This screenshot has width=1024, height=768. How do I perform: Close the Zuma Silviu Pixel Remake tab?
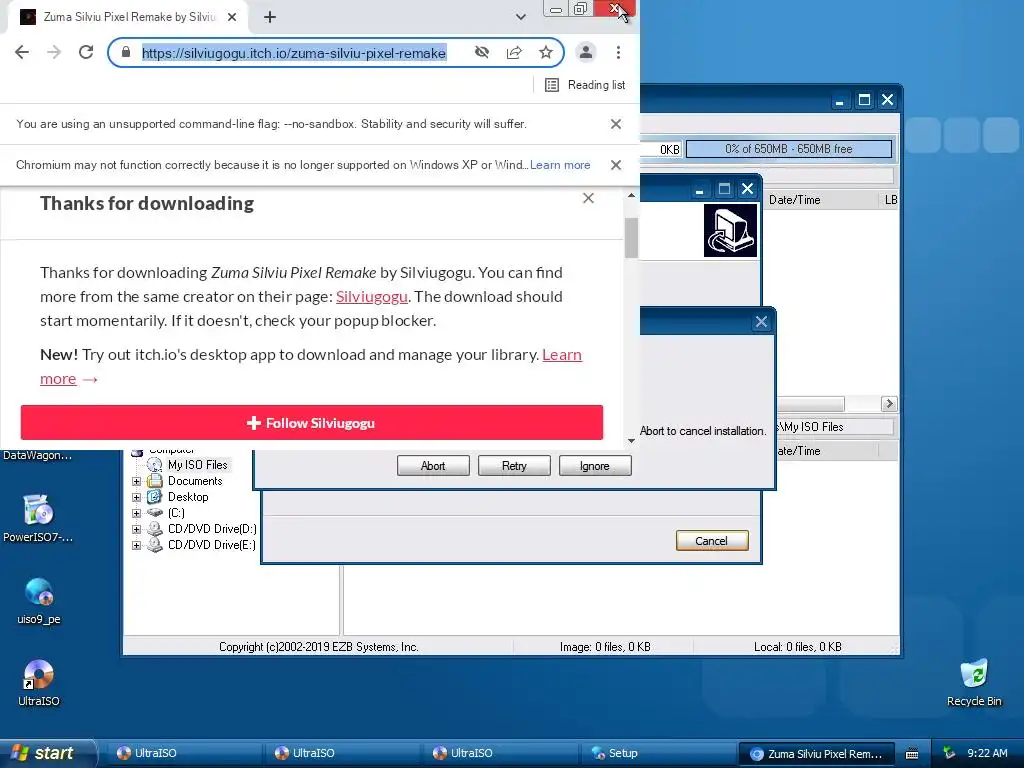click(232, 17)
